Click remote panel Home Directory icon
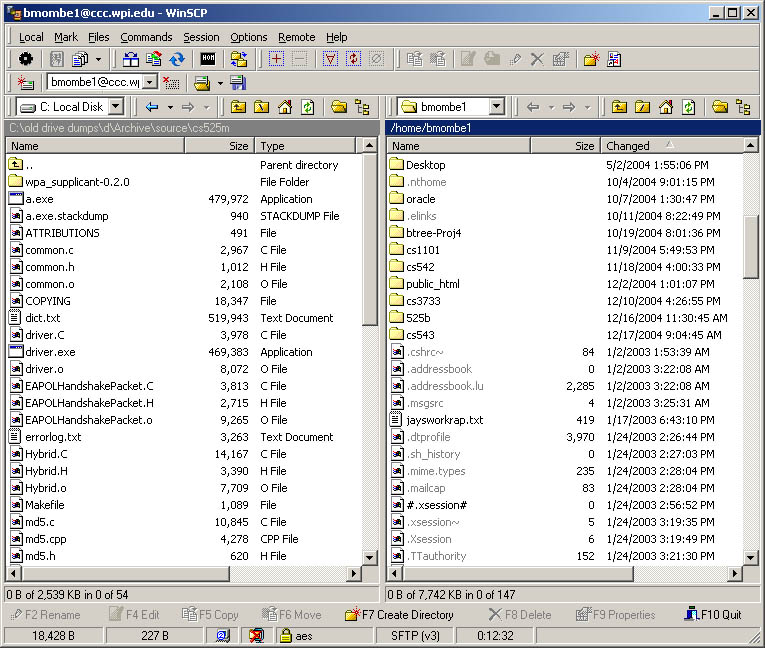 tap(666, 107)
